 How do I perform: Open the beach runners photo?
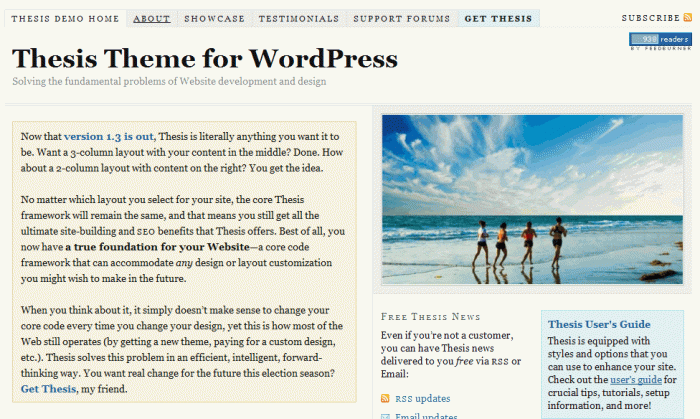532,199
